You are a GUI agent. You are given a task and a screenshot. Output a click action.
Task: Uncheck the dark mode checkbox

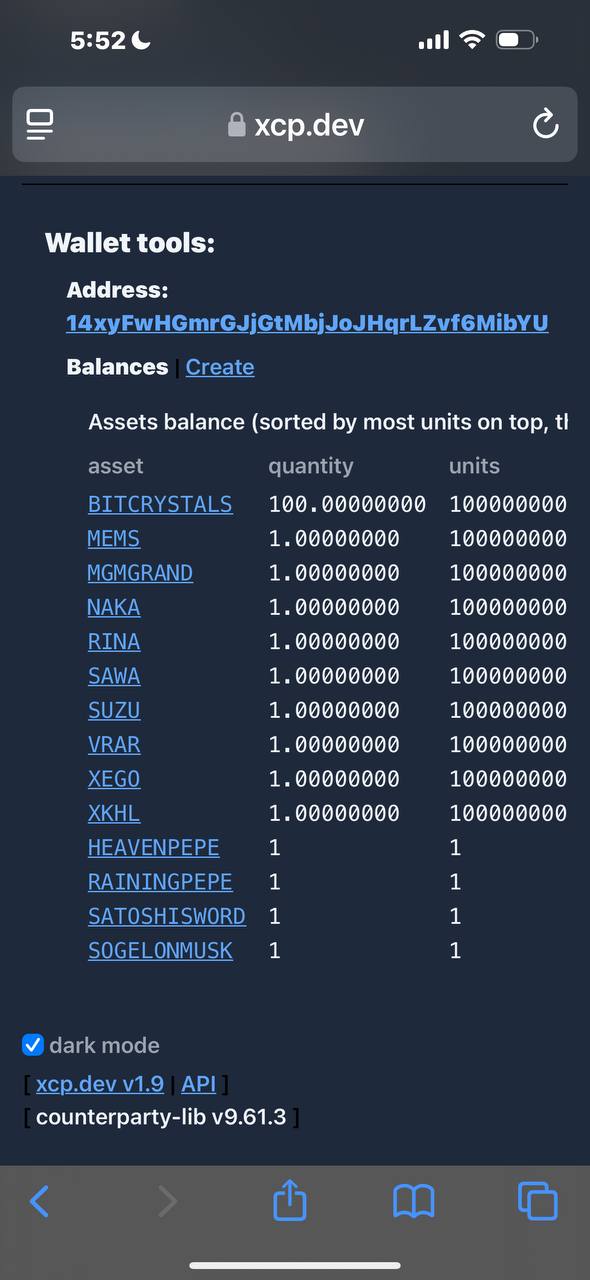(33, 1045)
